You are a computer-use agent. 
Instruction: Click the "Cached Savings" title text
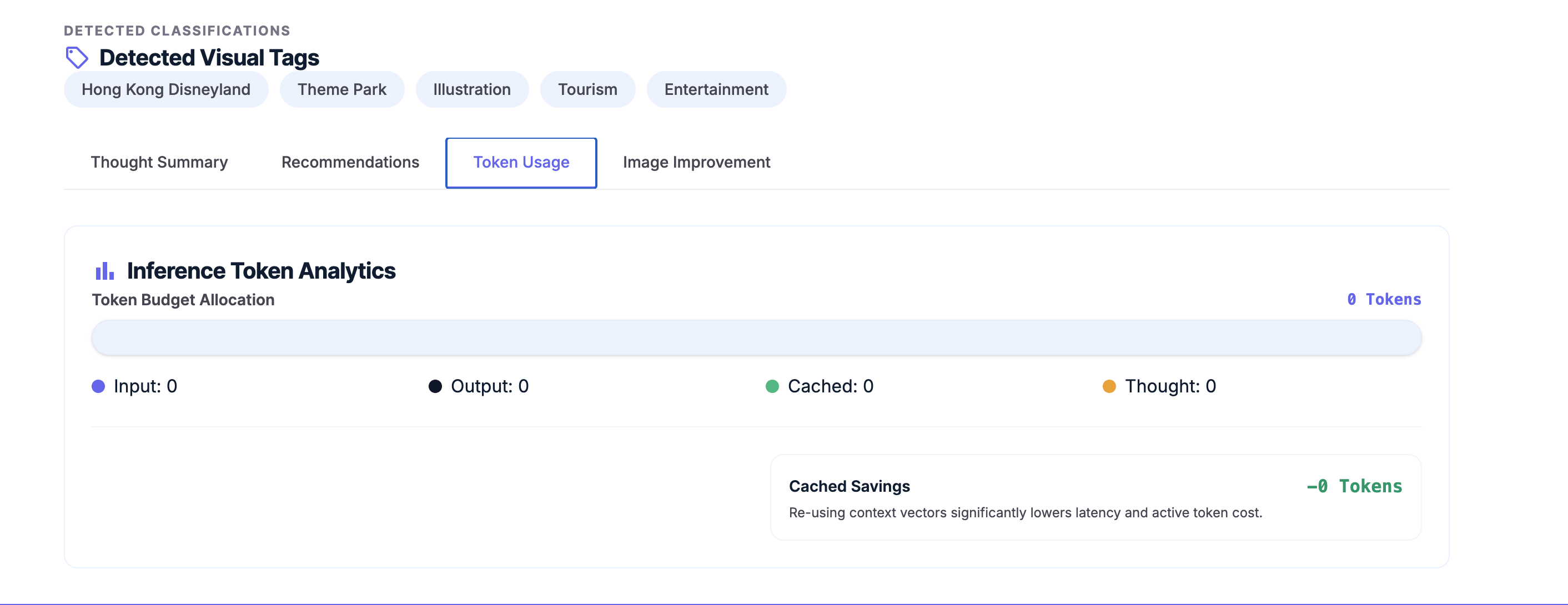coord(849,486)
